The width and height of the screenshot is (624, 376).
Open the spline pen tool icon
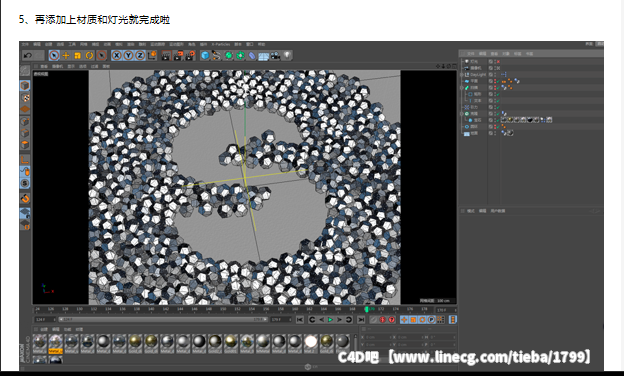216,56
